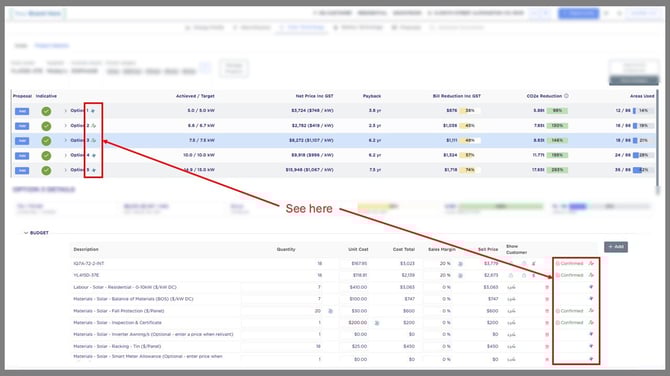Tick Confirmed checkbox for IQ7A-72-2-INT

558,263
